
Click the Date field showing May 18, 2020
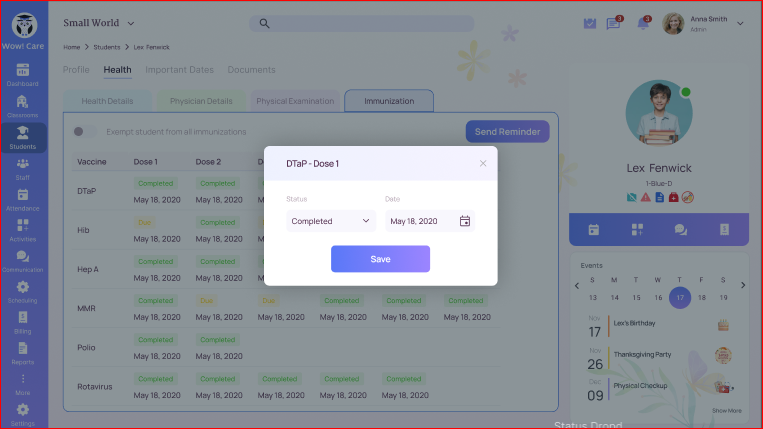click(419, 221)
